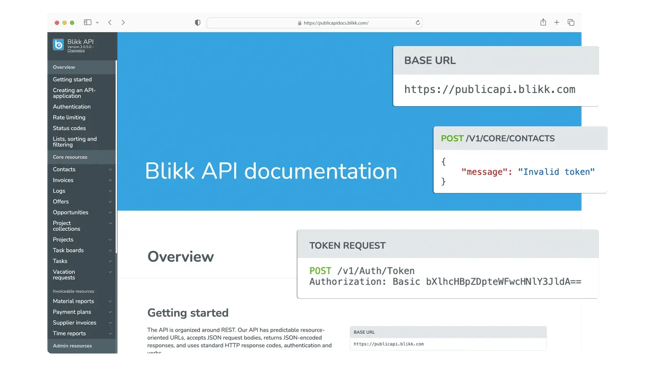
Task: Expand the Contacts chevron
Action: coord(110,169)
